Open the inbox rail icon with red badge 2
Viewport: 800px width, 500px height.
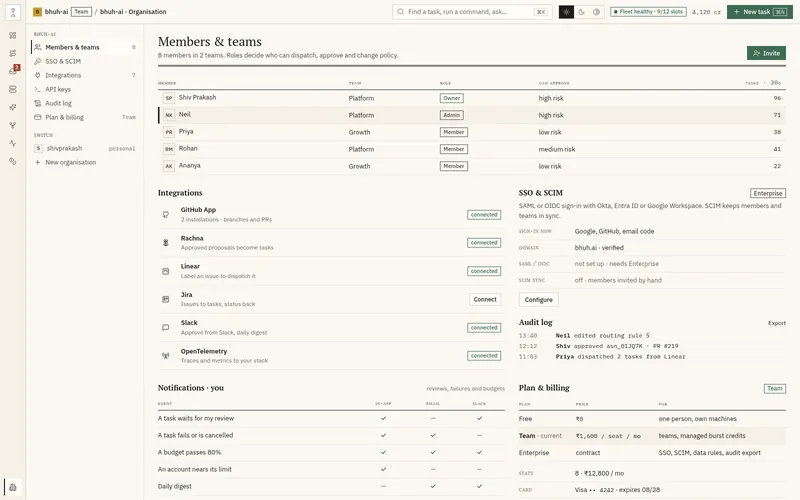coord(13,71)
